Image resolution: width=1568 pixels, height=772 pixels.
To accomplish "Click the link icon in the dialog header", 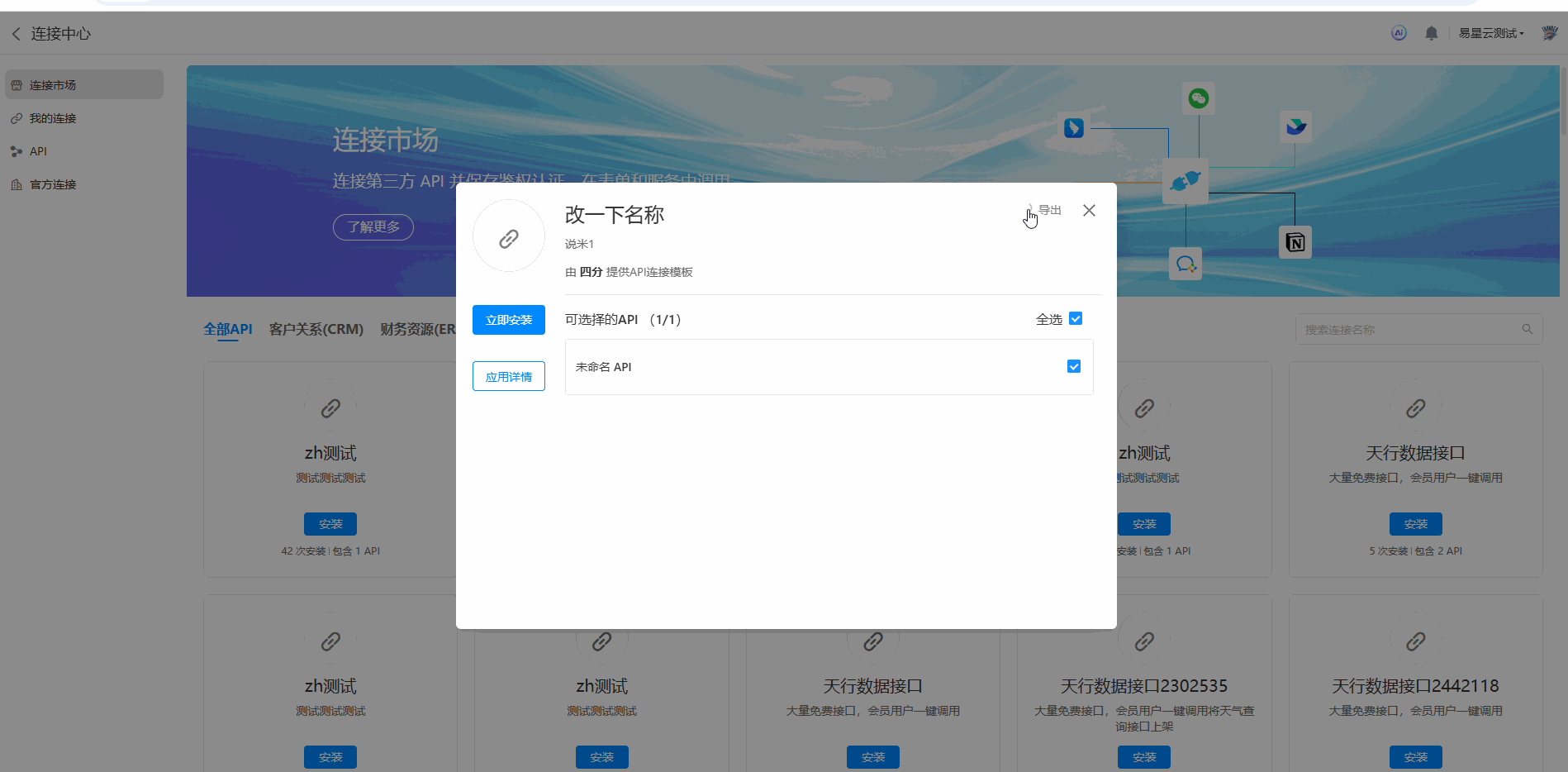I will click(508, 238).
